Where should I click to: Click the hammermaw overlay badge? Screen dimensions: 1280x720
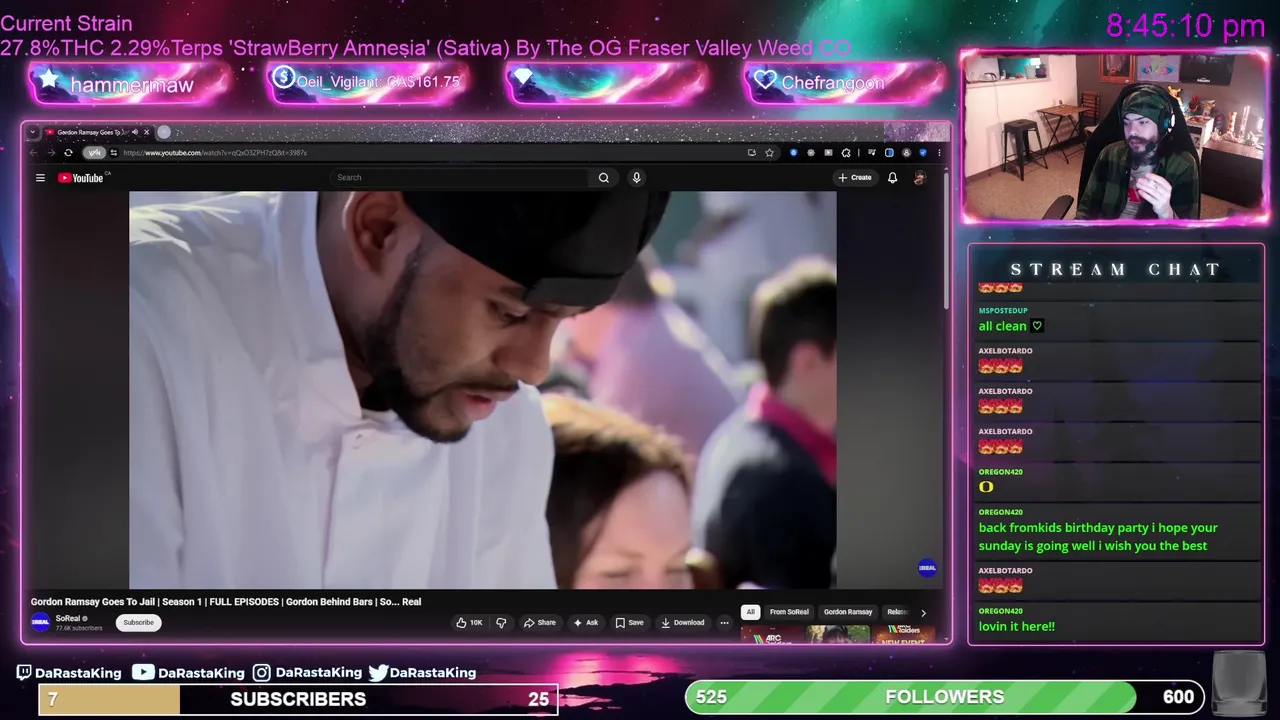(130, 84)
